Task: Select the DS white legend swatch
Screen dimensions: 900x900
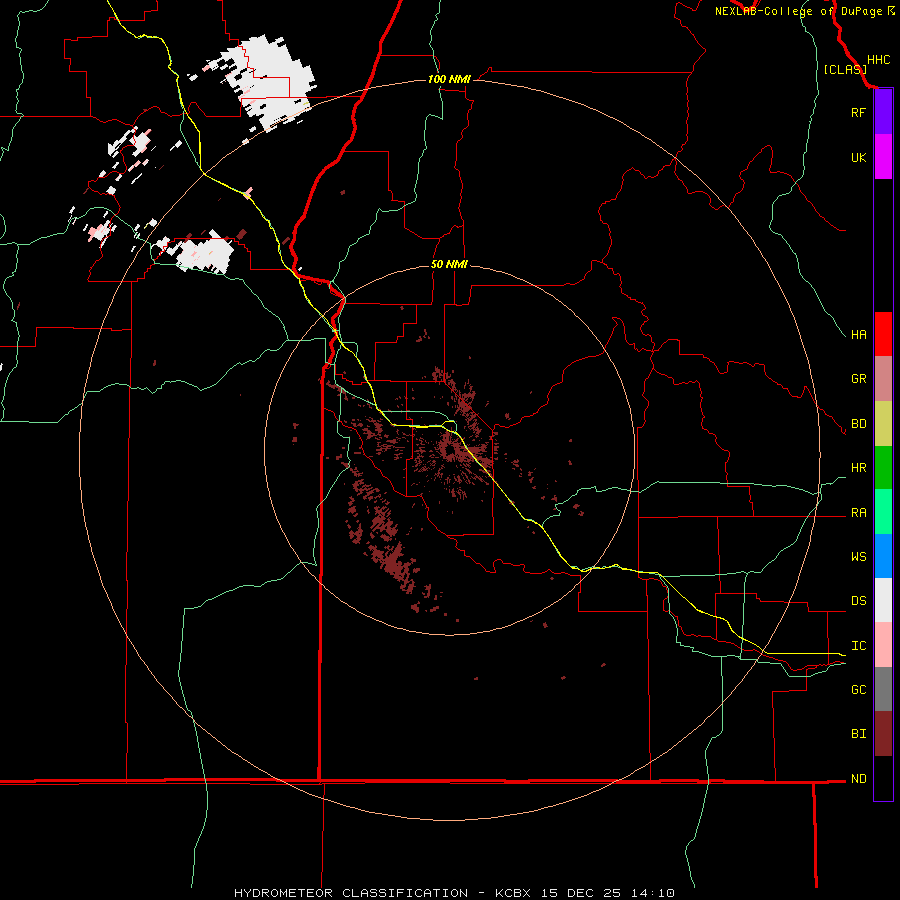Action: (x=883, y=600)
